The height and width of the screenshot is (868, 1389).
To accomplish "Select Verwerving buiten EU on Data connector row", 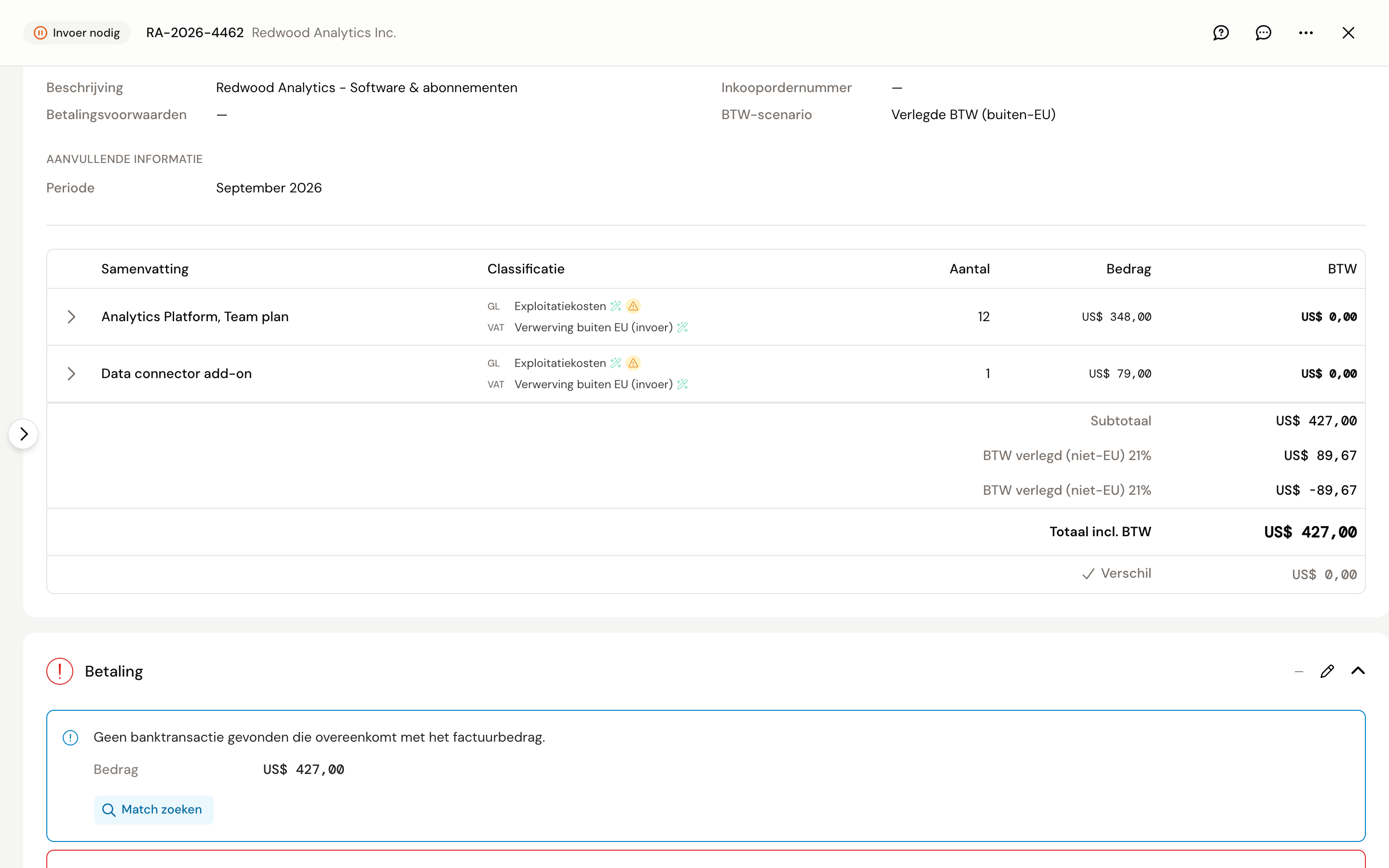I will tap(594, 384).
